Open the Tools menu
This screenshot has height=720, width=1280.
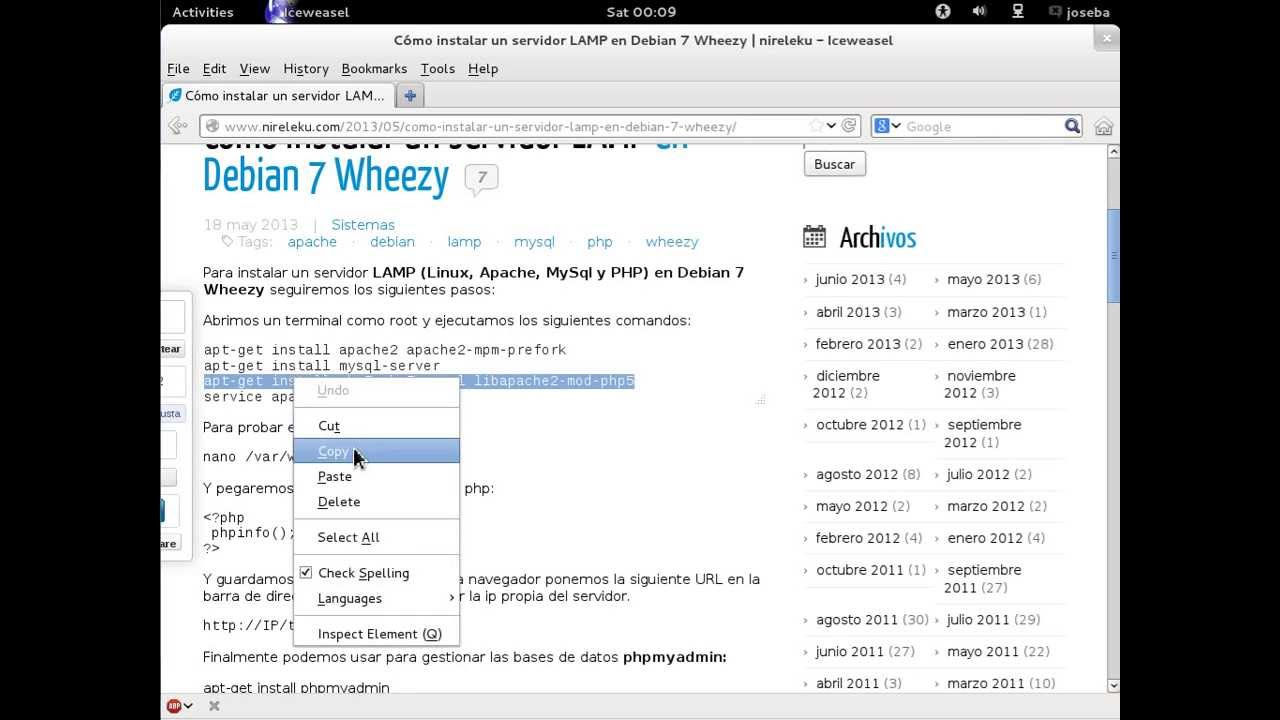437,68
